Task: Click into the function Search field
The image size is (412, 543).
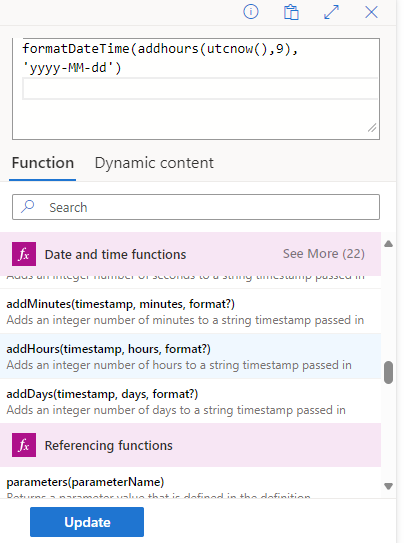Action: [196, 207]
